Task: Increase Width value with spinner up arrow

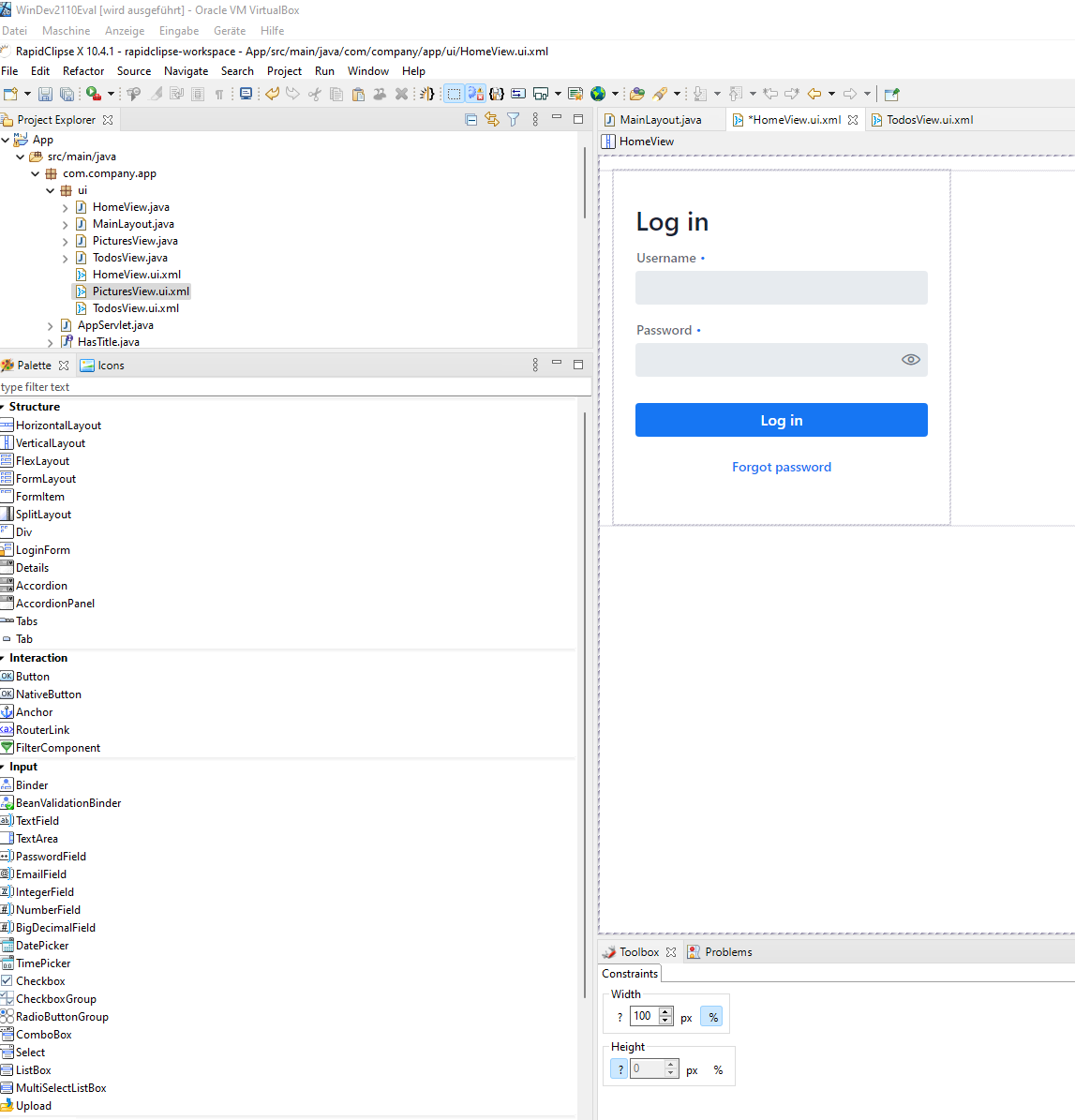Action: click(665, 1012)
